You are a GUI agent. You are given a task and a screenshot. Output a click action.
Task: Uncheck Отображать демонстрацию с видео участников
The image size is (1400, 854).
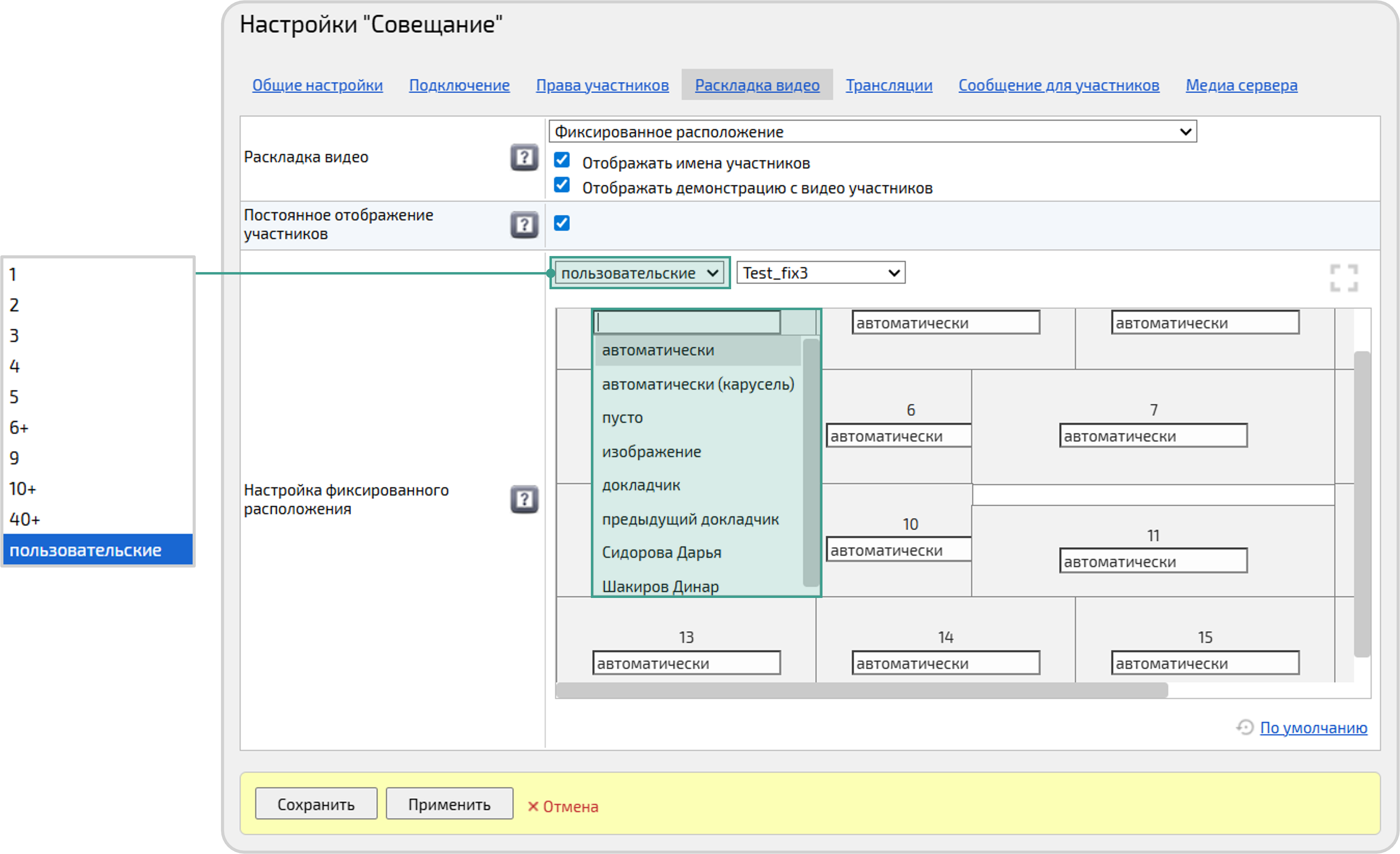pyautogui.click(x=561, y=186)
